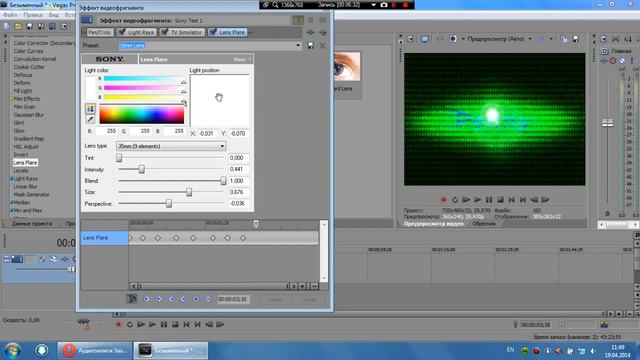
Task: Click the record button on main timeline transport
Action: coord(118,324)
